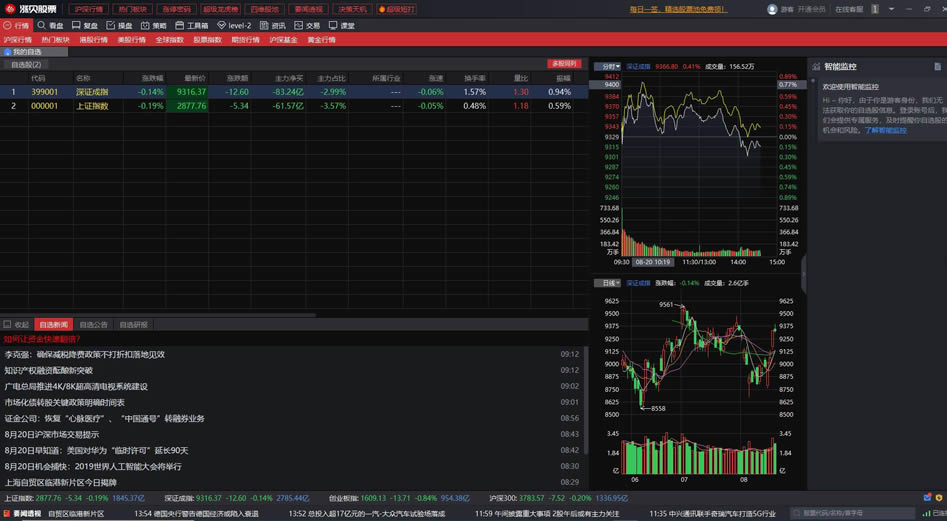Screen dimensions: 947x521
Task: Follow the 了解智能监控 link
Action: tap(885, 130)
